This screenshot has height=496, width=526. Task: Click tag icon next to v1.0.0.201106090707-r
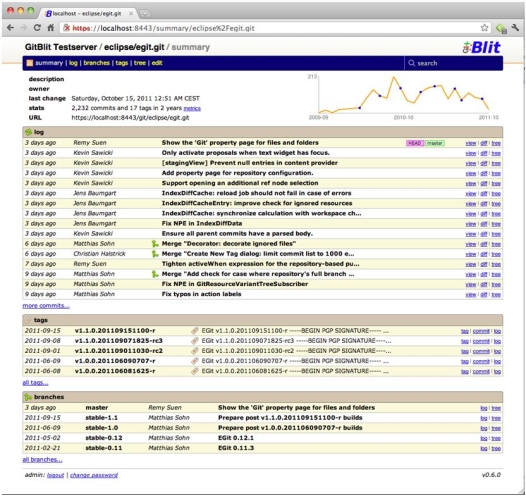195,361
